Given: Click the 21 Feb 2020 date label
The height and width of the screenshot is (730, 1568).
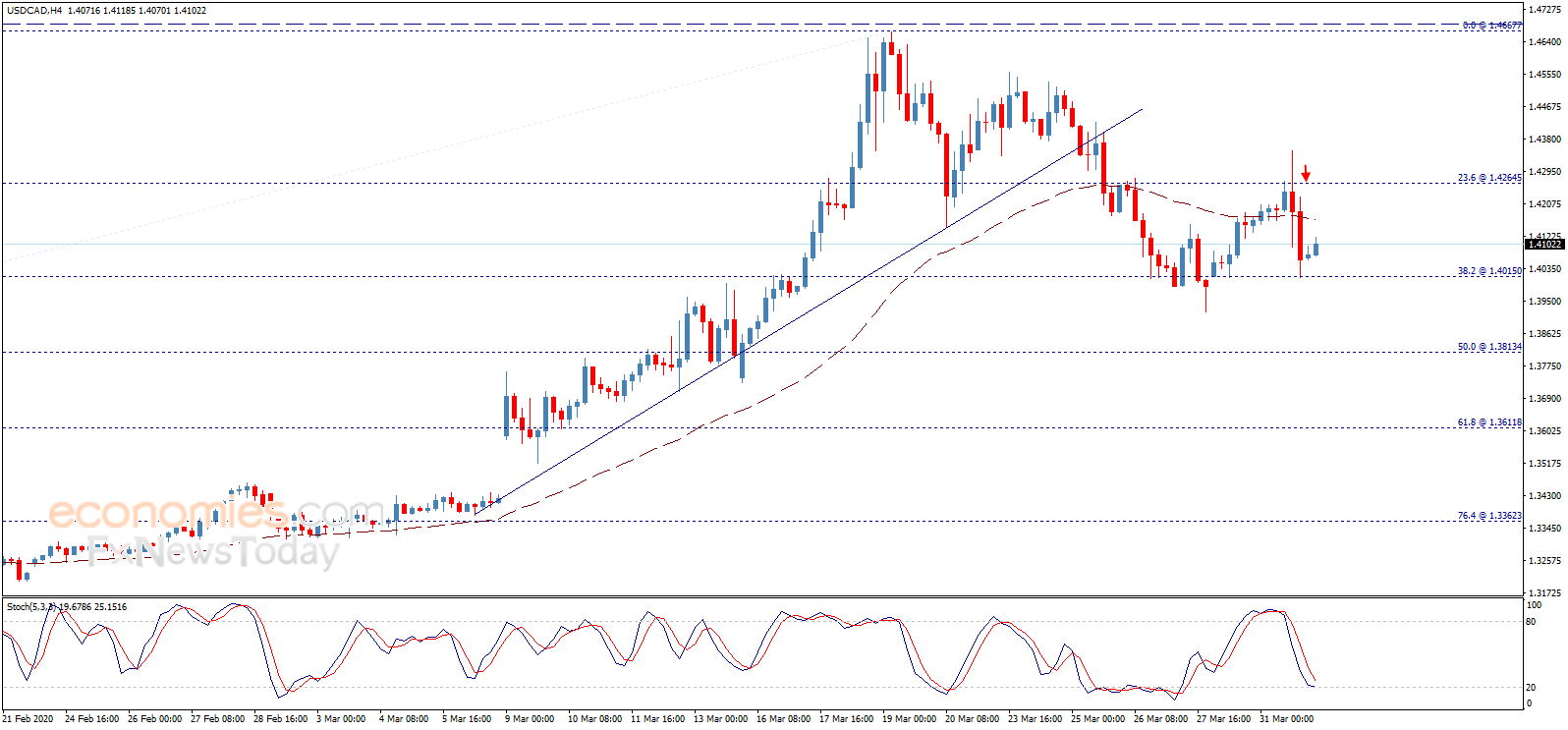Looking at the screenshot, I should tap(28, 719).
